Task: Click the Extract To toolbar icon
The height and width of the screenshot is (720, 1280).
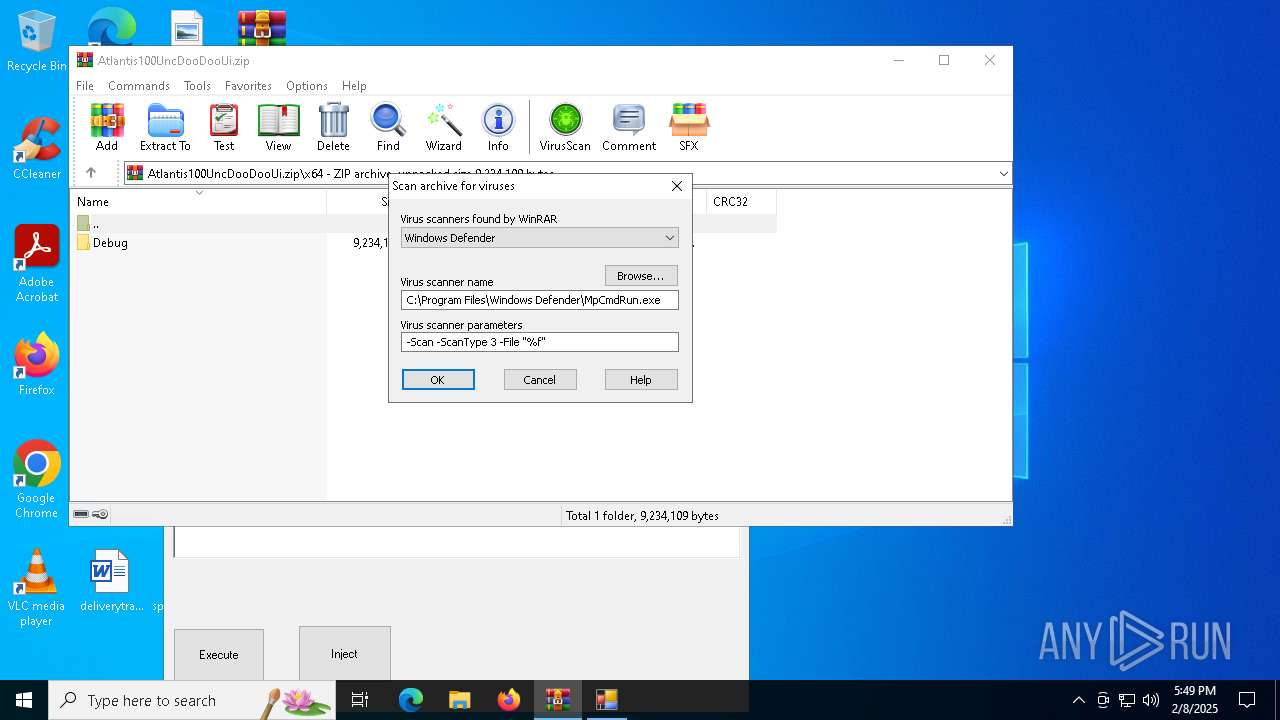Action: [165, 127]
